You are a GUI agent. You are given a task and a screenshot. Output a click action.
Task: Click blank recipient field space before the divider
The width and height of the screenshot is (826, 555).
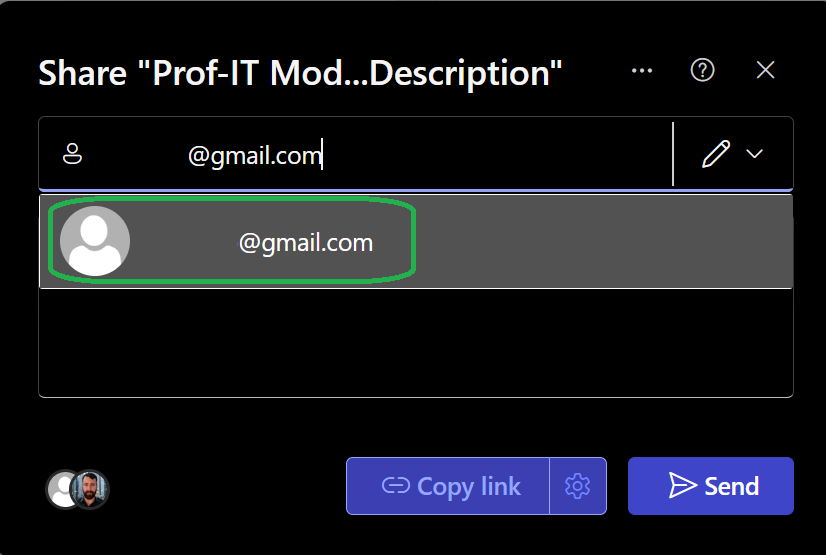pyautogui.click(x=495, y=154)
